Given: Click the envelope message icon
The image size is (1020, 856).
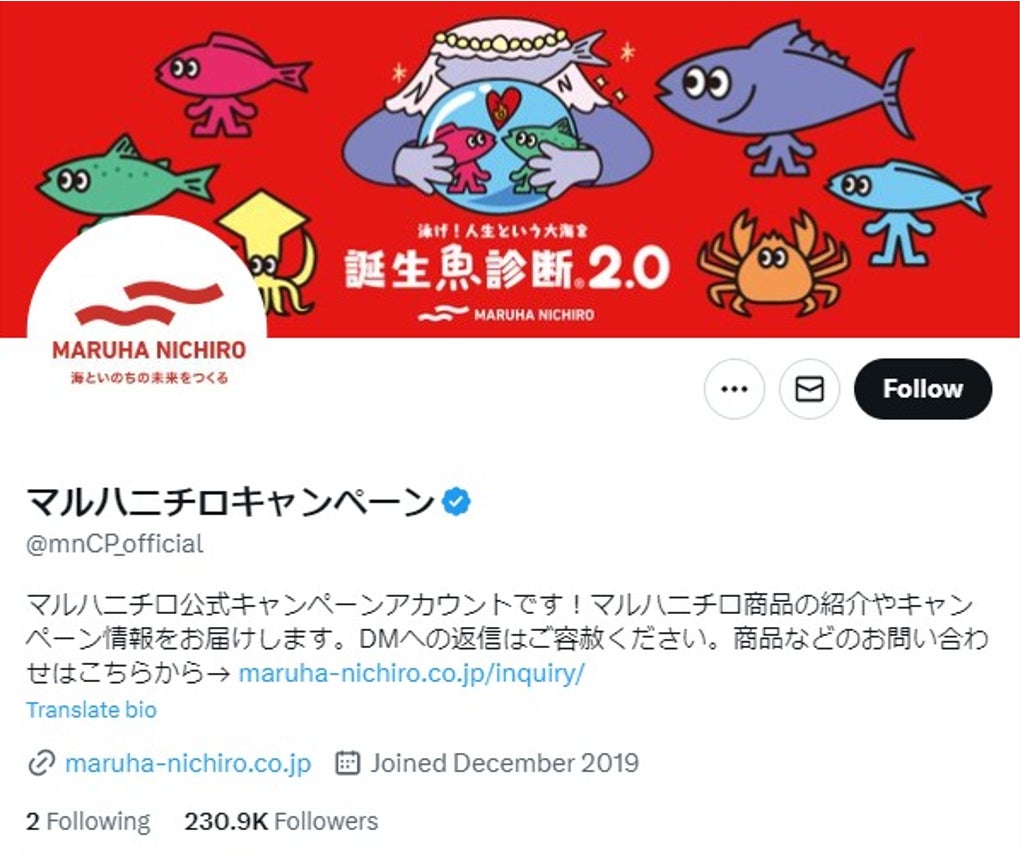Looking at the screenshot, I should click(x=809, y=389).
